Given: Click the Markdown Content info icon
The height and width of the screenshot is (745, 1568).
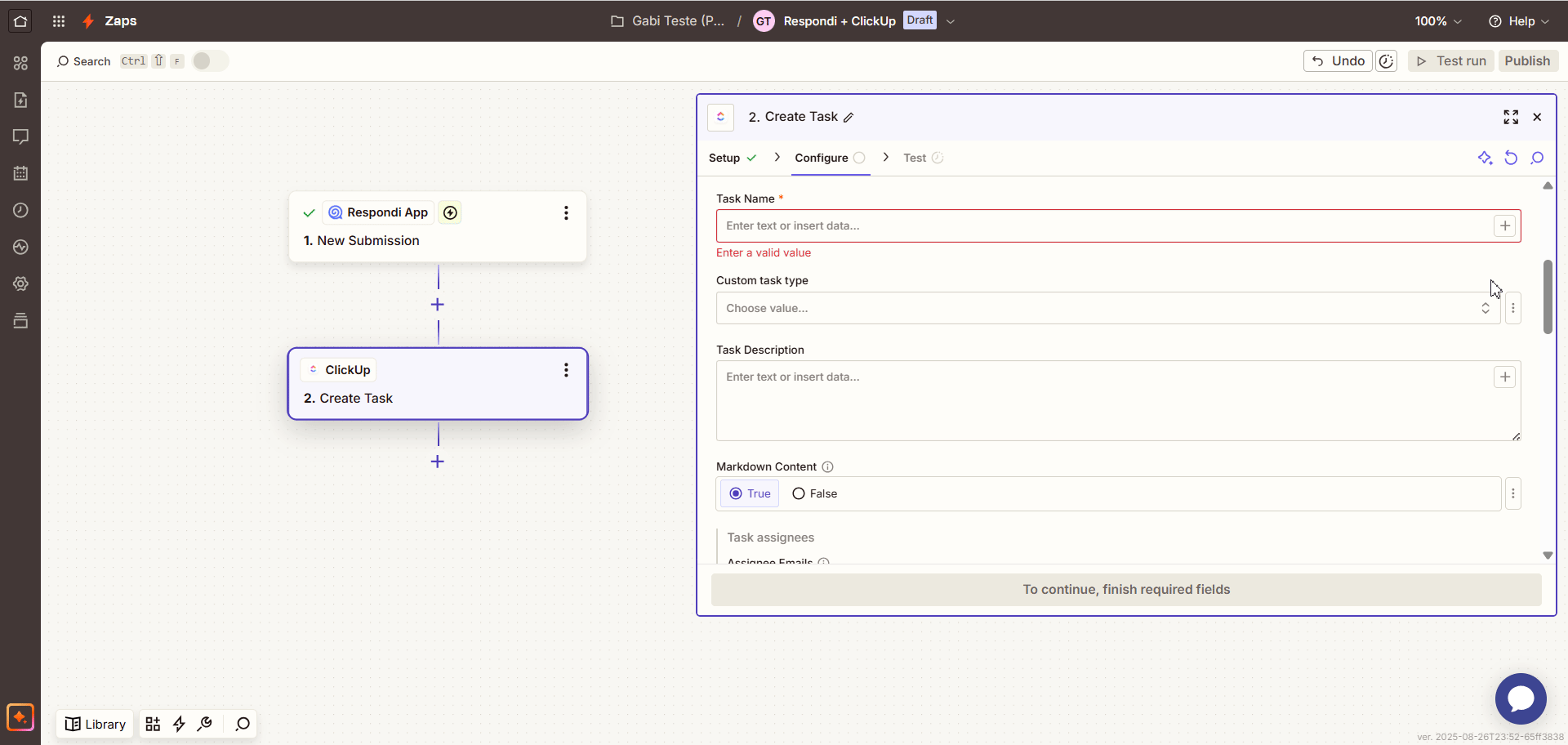Looking at the screenshot, I should coord(827,467).
